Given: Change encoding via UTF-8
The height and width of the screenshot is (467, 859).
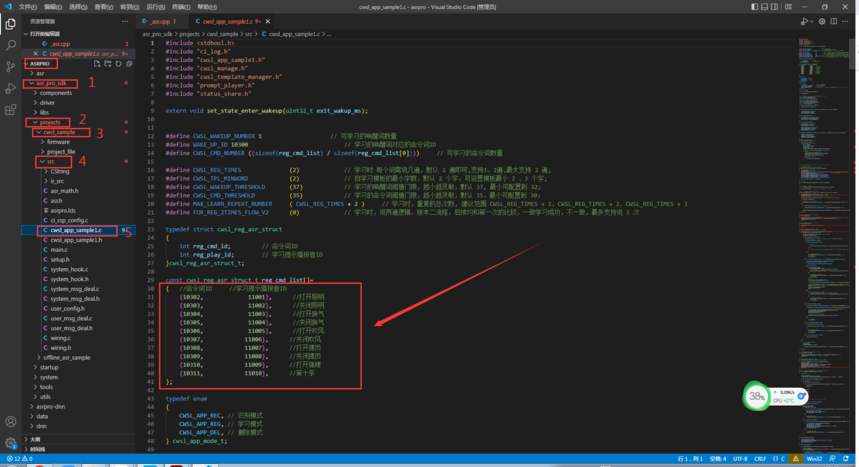Looking at the screenshot, I should pyautogui.click(x=740, y=458).
